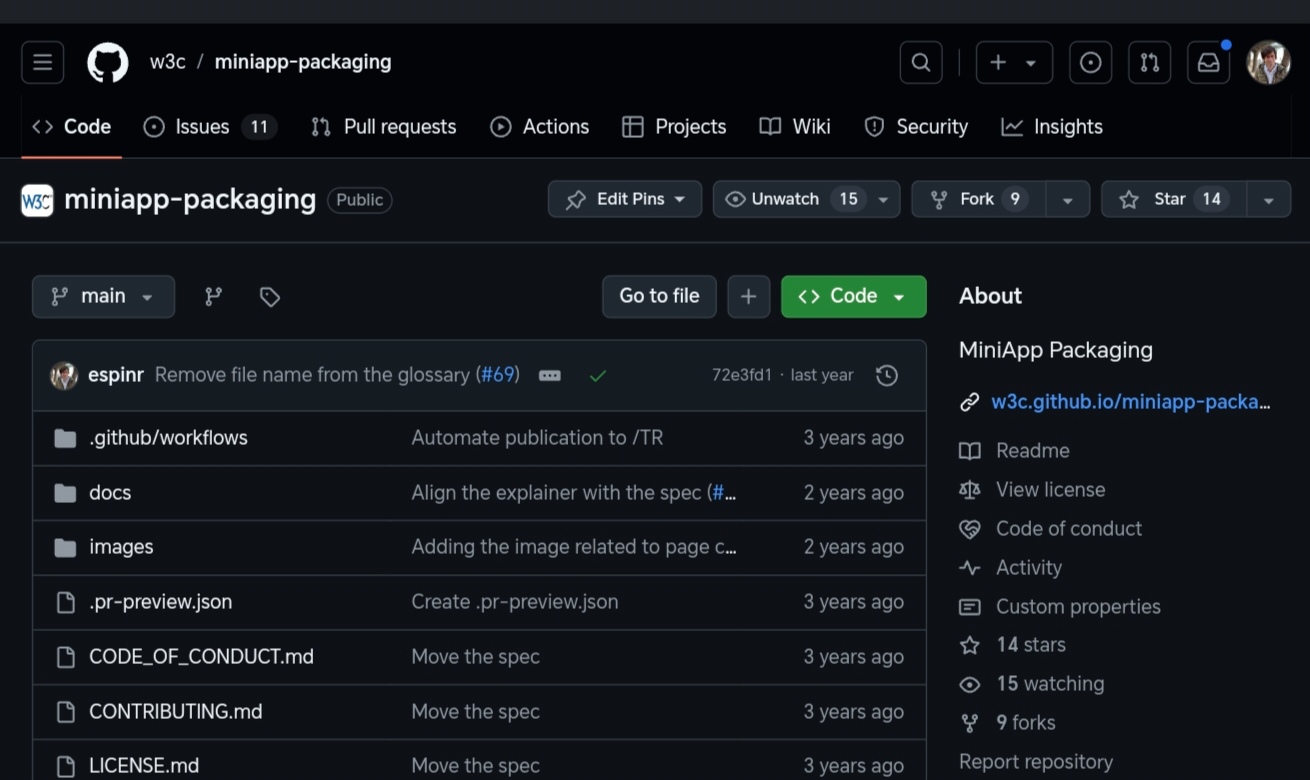The image size is (1310, 780).
Task: View the 14 stars link
Action: coord(1030,645)
